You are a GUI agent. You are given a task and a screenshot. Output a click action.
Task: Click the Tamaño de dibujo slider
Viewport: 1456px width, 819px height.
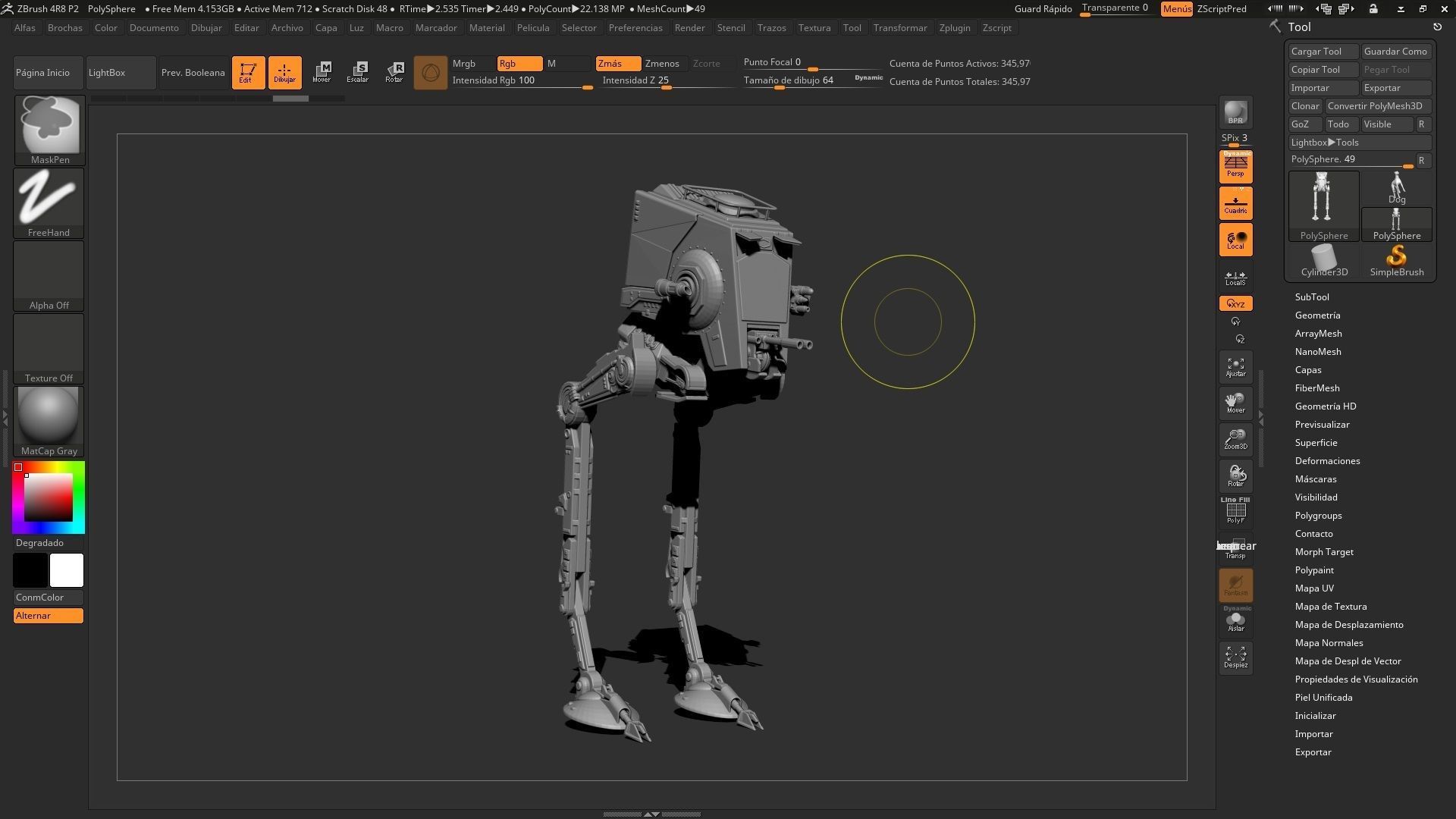point(813,81)
